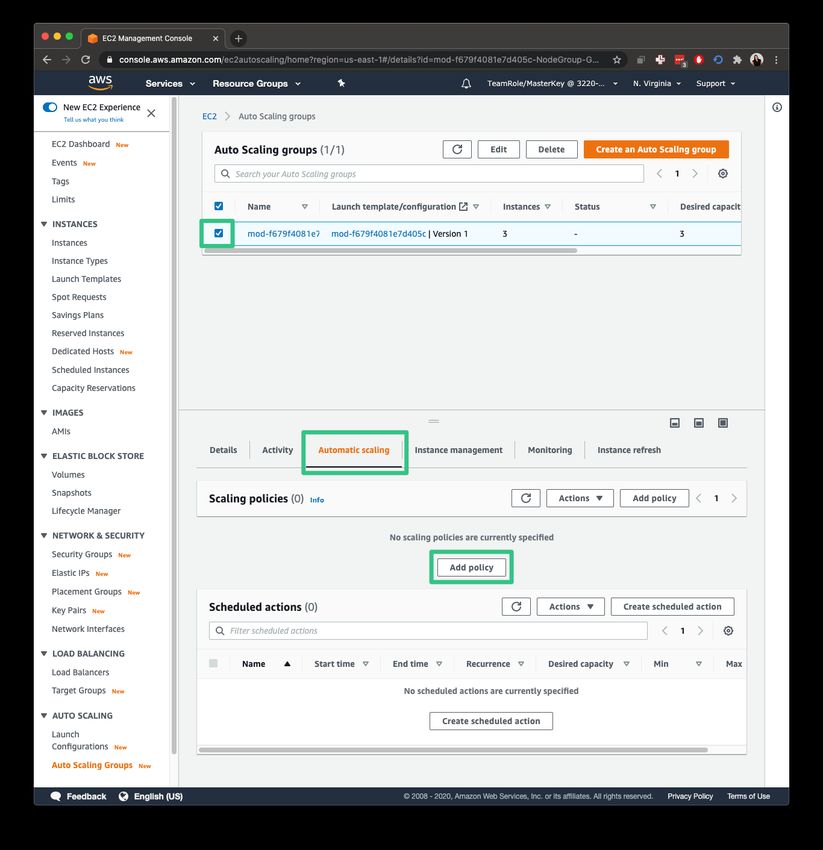Open the TeamRole/MasterKey account dropdown
Viewport: 823px width, 850px height.
point(552,83)
